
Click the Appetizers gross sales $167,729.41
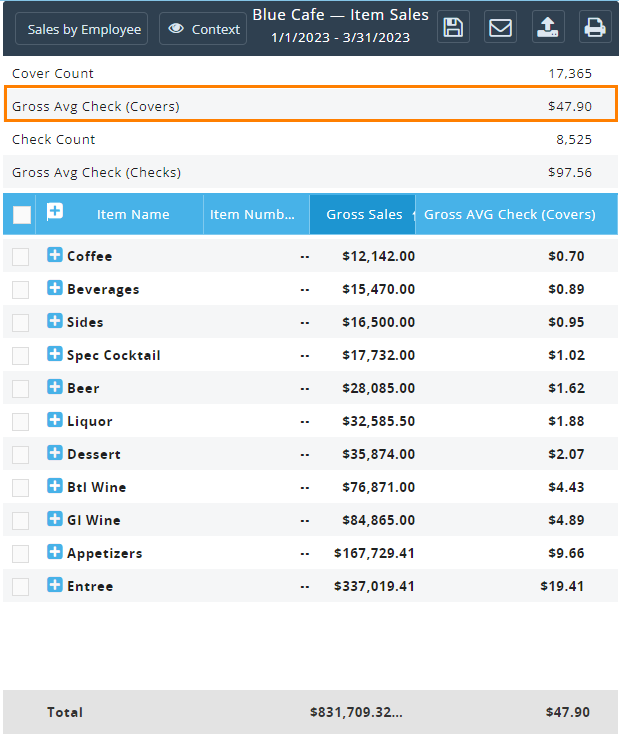[x=374, y=553]
